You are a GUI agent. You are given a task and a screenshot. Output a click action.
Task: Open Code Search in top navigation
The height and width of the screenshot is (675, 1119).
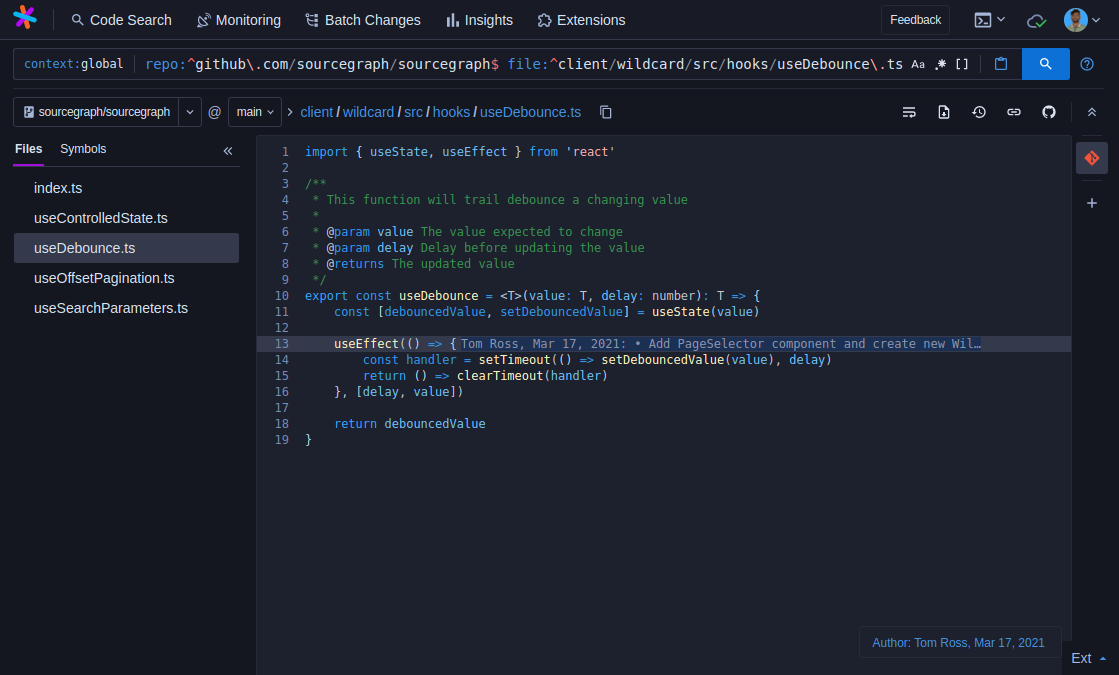pos(121,20)
